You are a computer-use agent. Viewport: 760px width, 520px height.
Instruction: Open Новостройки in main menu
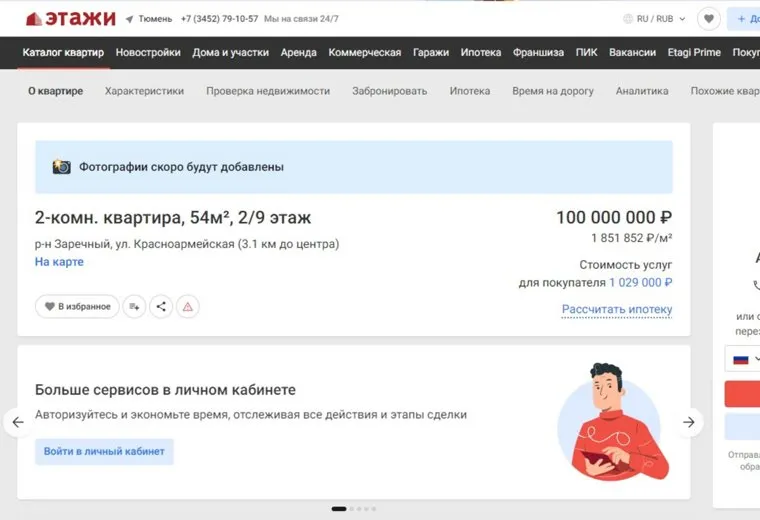[x=148, y=52]
